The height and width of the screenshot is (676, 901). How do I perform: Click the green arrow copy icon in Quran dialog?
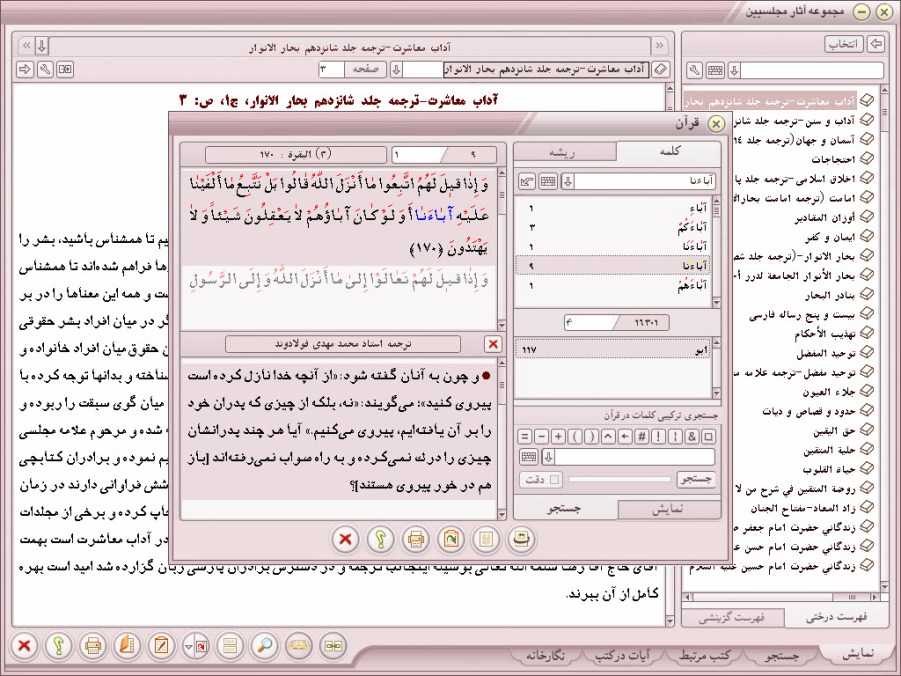click(450, 539)
